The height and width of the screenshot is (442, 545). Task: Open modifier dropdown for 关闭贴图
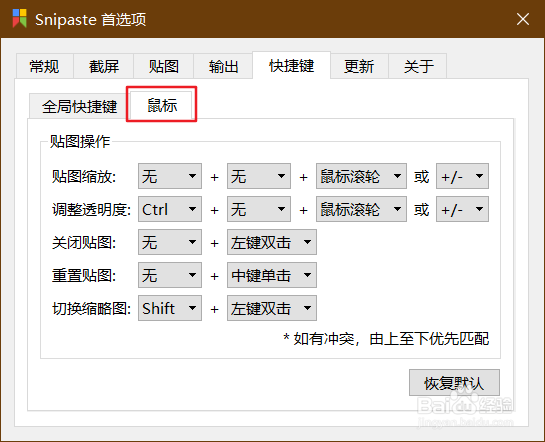(x=170, y=242)
